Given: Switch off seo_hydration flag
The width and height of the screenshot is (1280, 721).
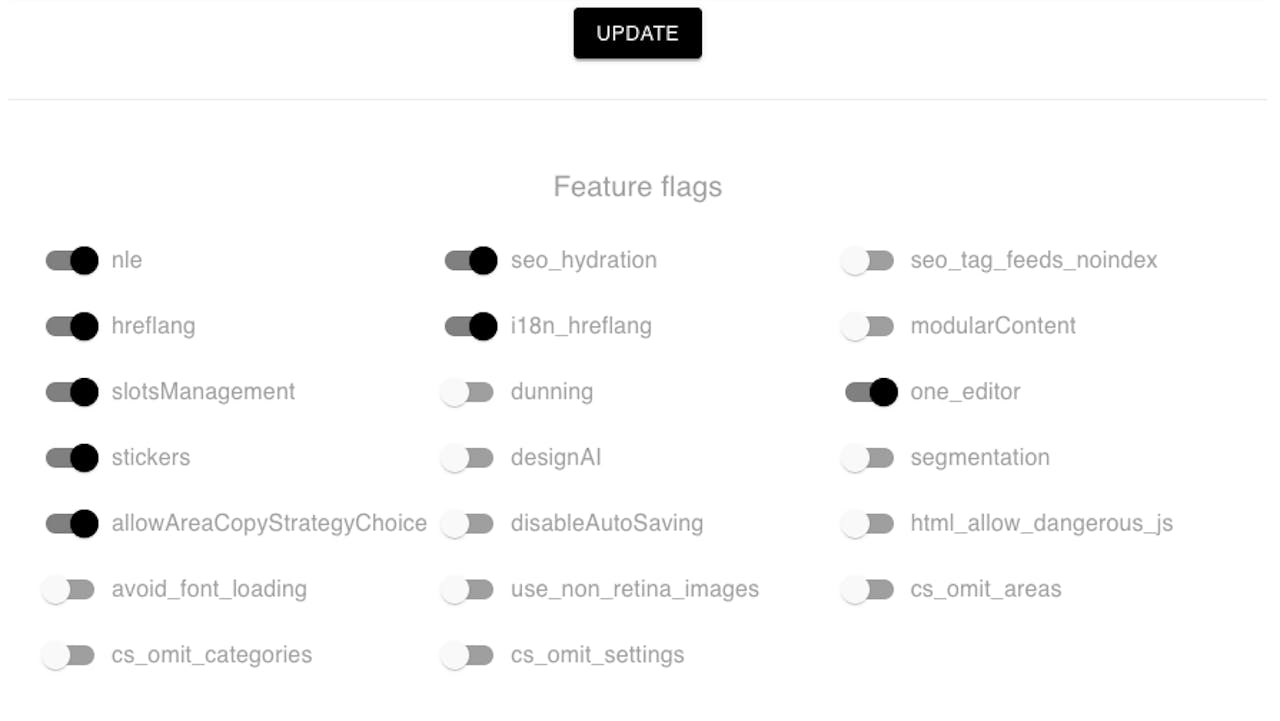Looking at the screenshot, I should [471, 261].
